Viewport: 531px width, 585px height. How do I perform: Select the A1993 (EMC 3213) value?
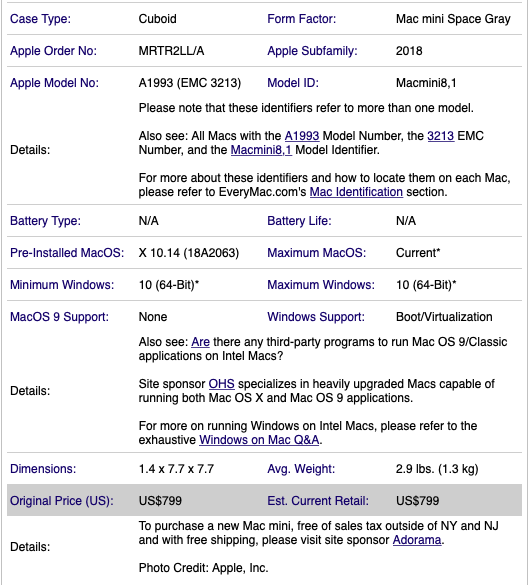[190, 83]
